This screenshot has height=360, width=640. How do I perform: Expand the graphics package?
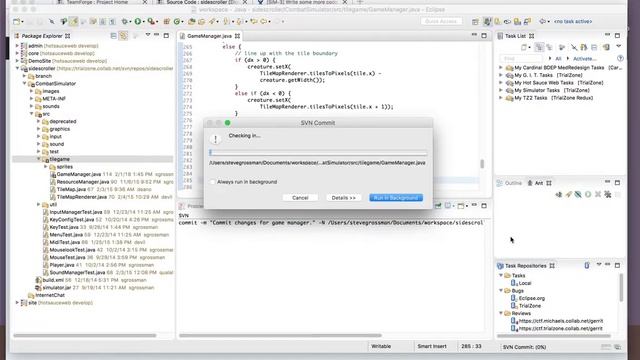[x=39, y=129]
